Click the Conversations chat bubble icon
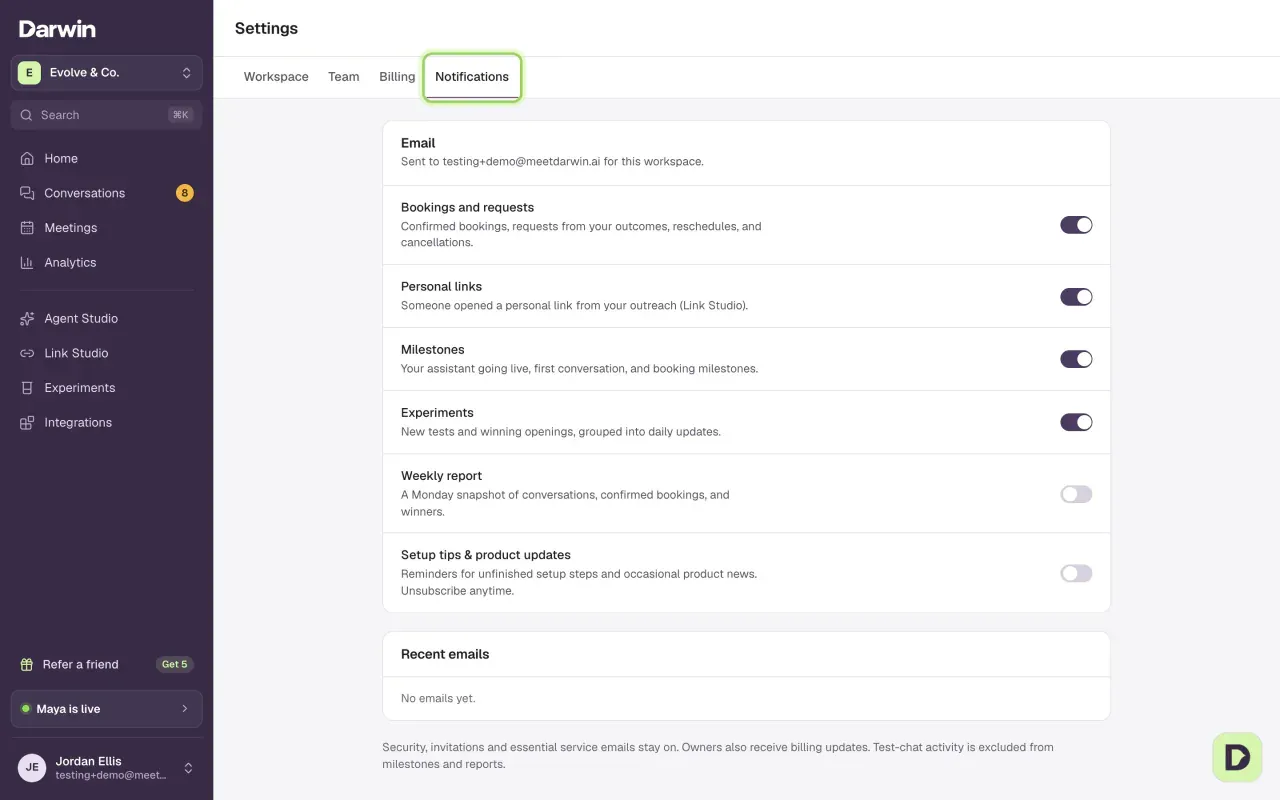 tap(27, 193)
